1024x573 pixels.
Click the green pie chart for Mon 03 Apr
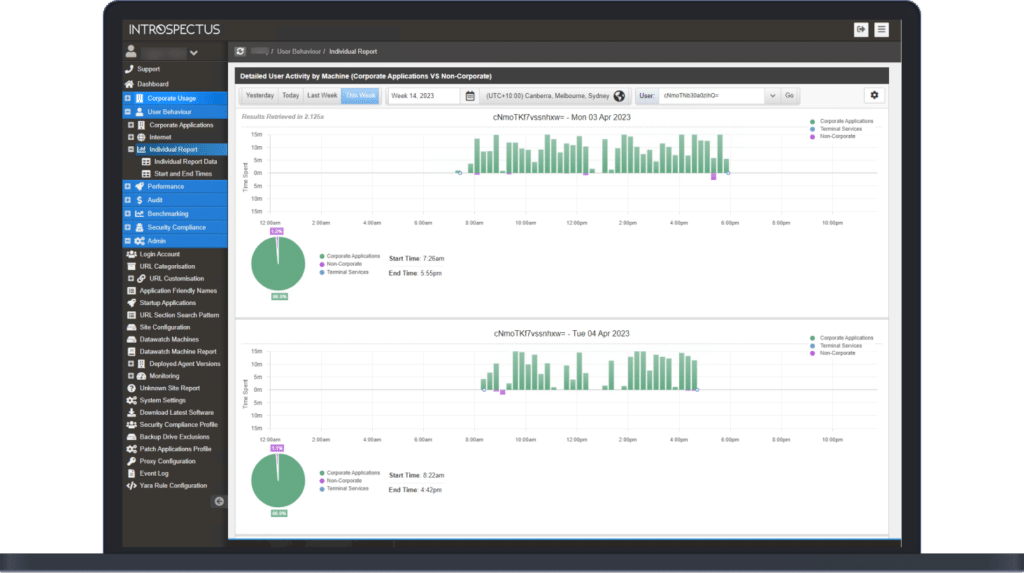(x=277, y=265)
